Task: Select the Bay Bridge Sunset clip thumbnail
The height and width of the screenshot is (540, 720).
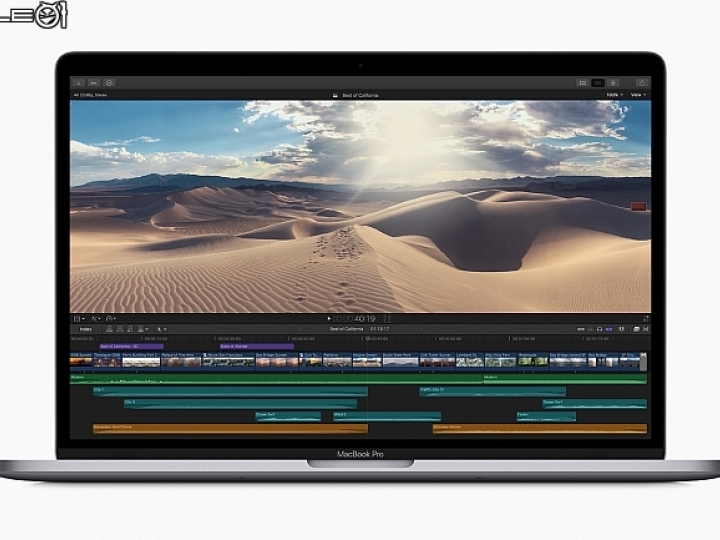Action: tap(277, 360)
